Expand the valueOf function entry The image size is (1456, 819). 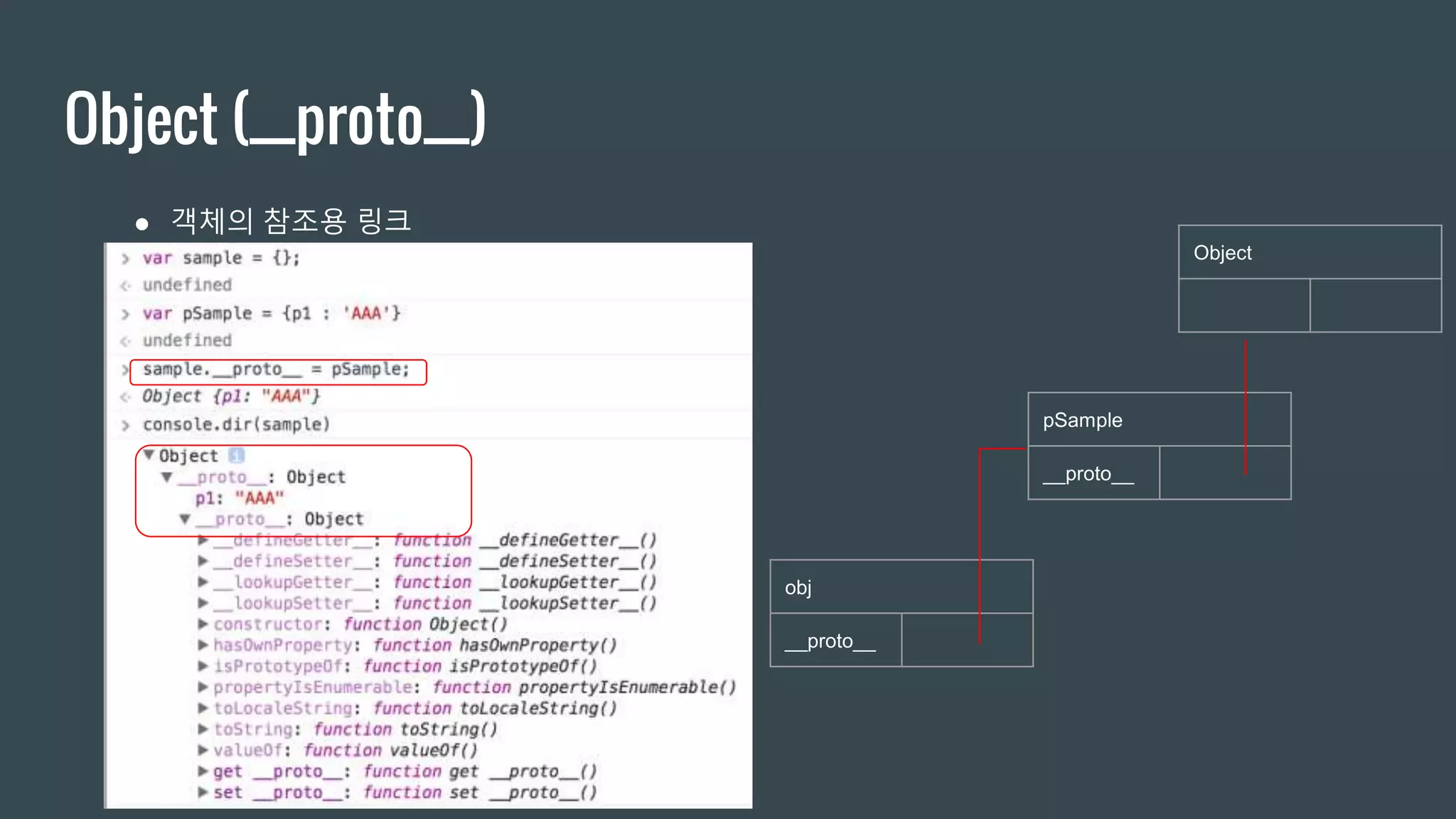203,750
